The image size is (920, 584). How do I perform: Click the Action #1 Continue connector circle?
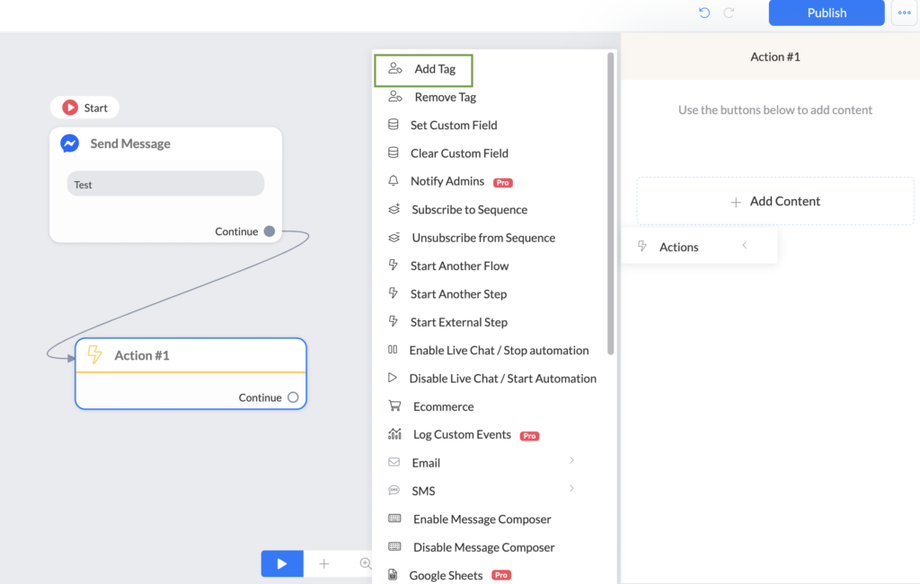pos(293,397)
